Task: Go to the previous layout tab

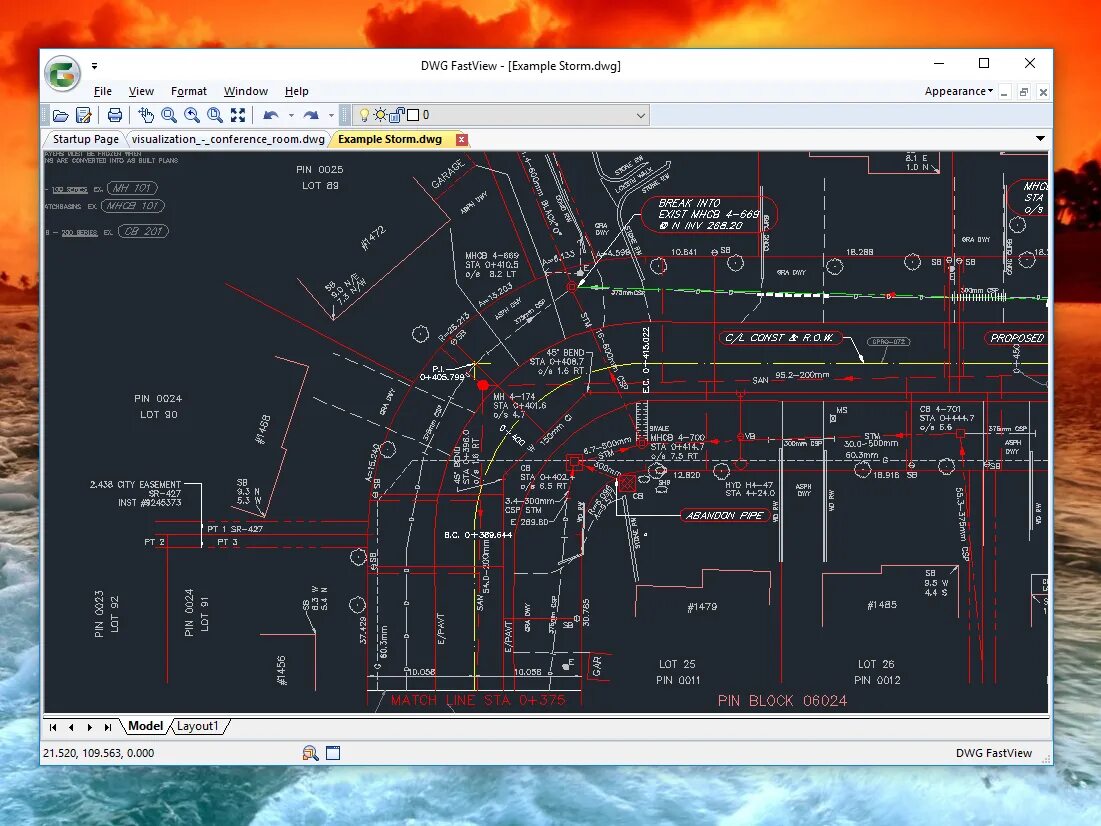Action: (71, 727)
